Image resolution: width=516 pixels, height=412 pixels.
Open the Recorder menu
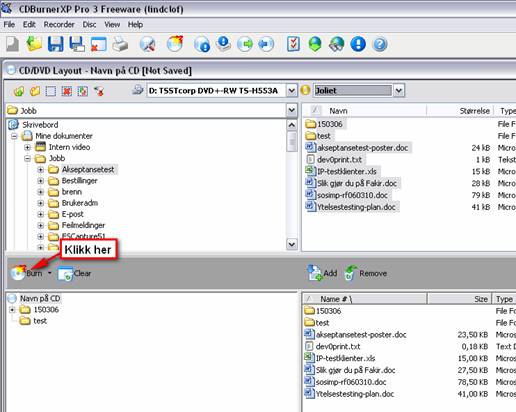click(x=59, y=25)
